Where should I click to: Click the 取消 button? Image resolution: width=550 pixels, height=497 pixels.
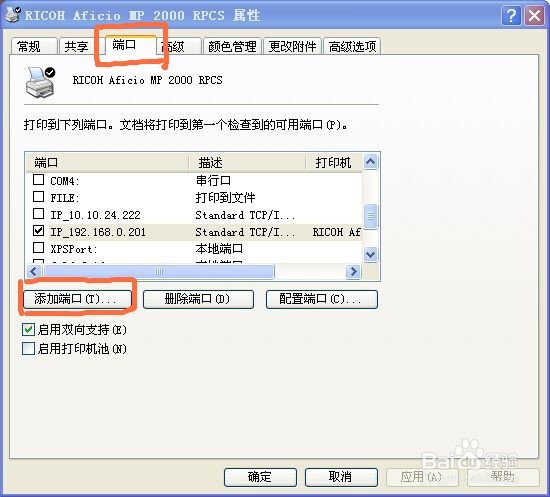point(341,477)
